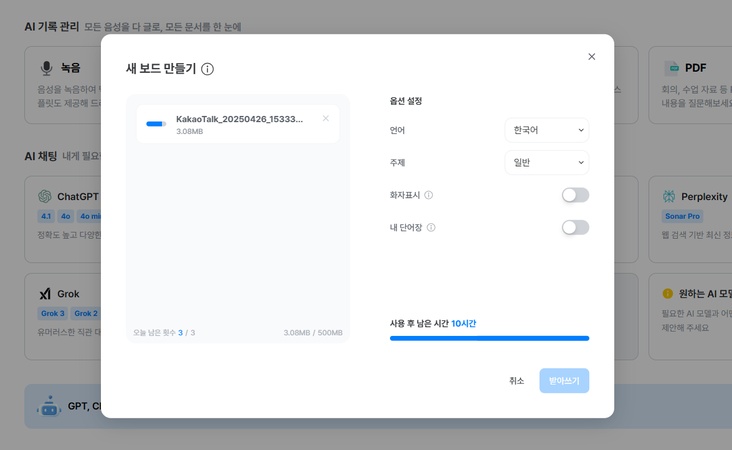Remove the KakaoTalk file with its X
The width and height of the screenshot is (732, 450).
[x=326, y=119]
